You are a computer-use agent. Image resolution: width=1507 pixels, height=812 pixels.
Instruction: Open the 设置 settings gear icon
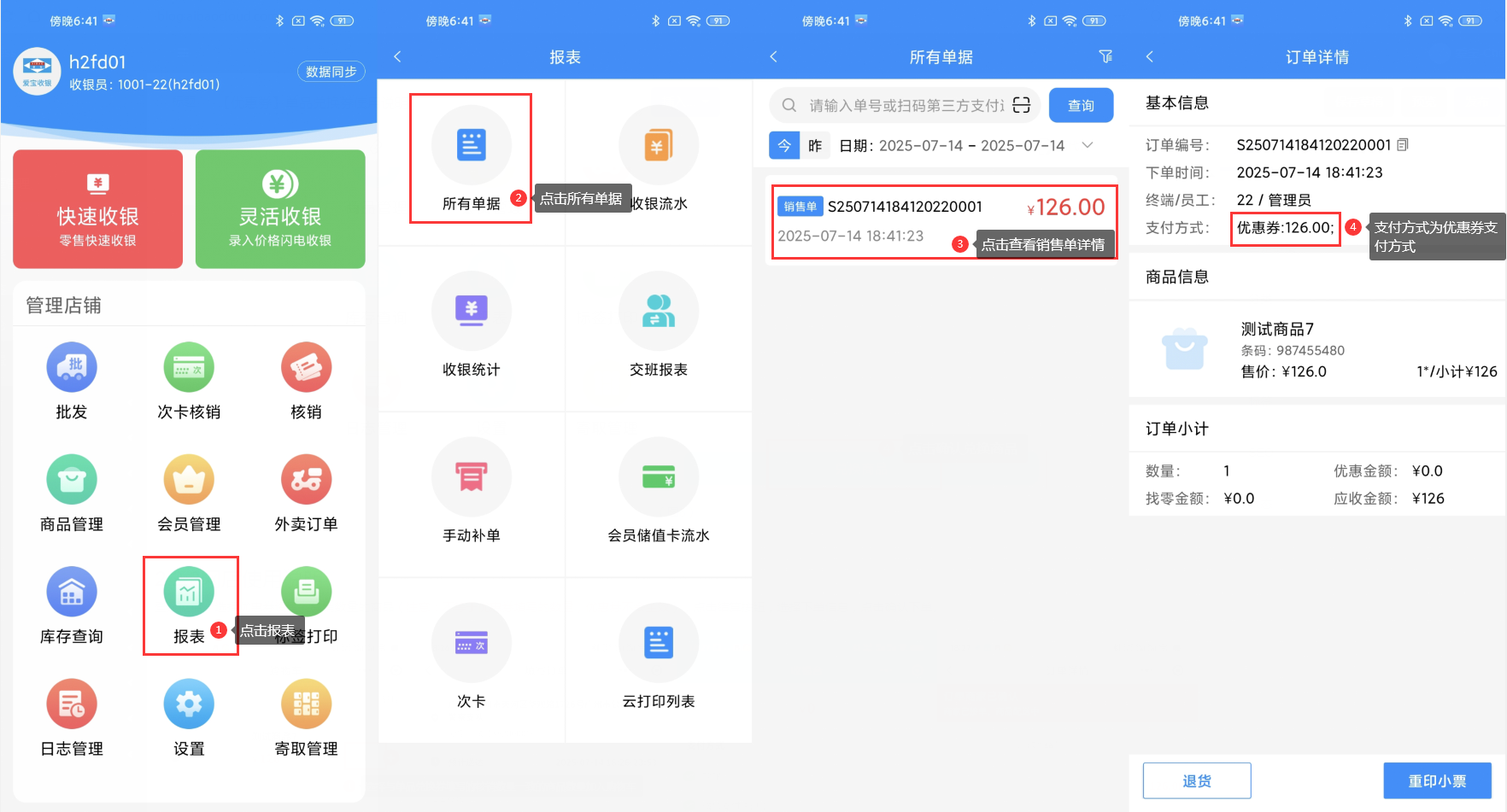coord(189,704)
